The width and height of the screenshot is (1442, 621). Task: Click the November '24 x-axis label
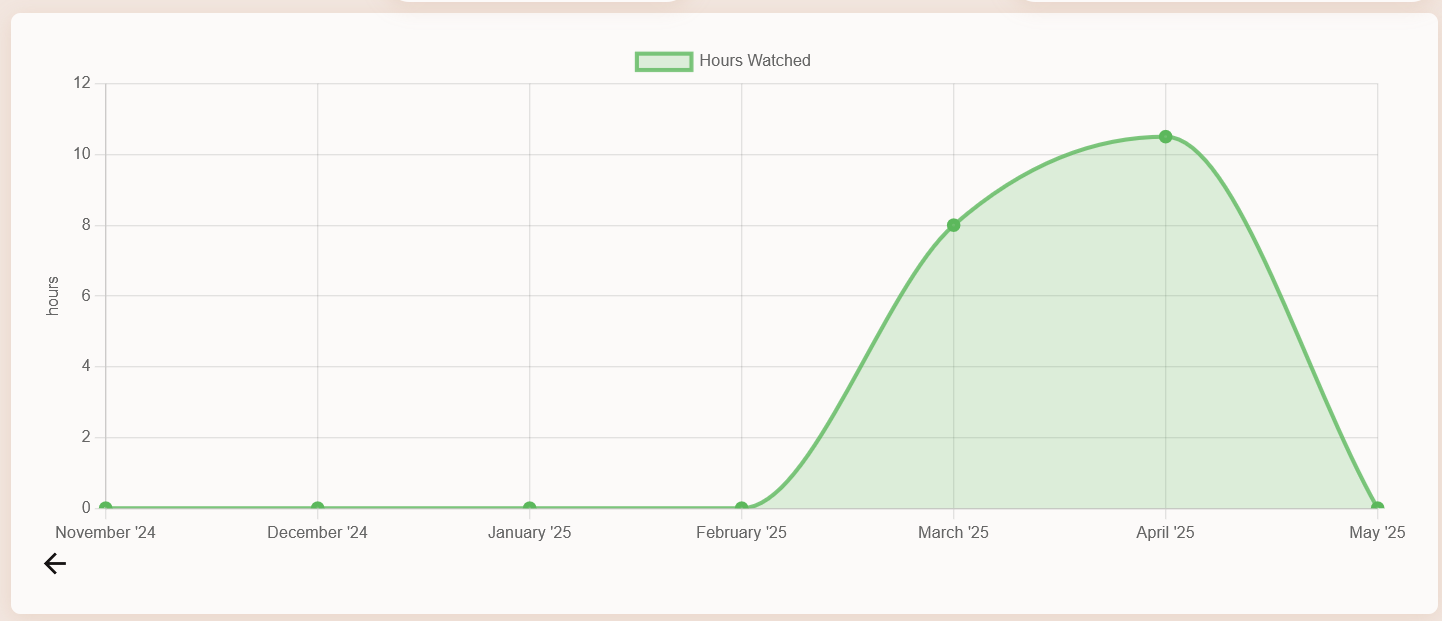click(x=106, y=533)
